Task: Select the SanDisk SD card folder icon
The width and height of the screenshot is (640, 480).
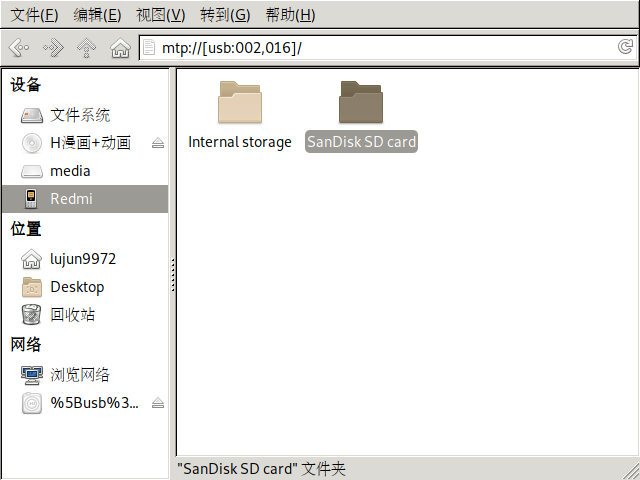Action: [x=361, y=102]
